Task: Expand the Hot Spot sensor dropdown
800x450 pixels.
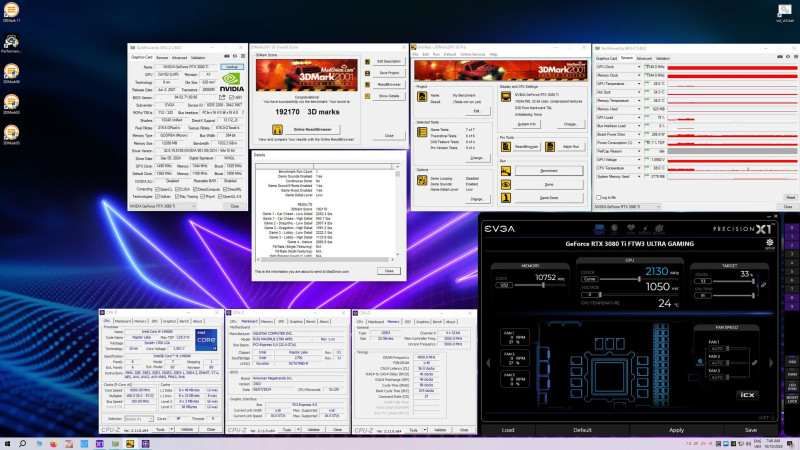Action: tap(639, 92)
